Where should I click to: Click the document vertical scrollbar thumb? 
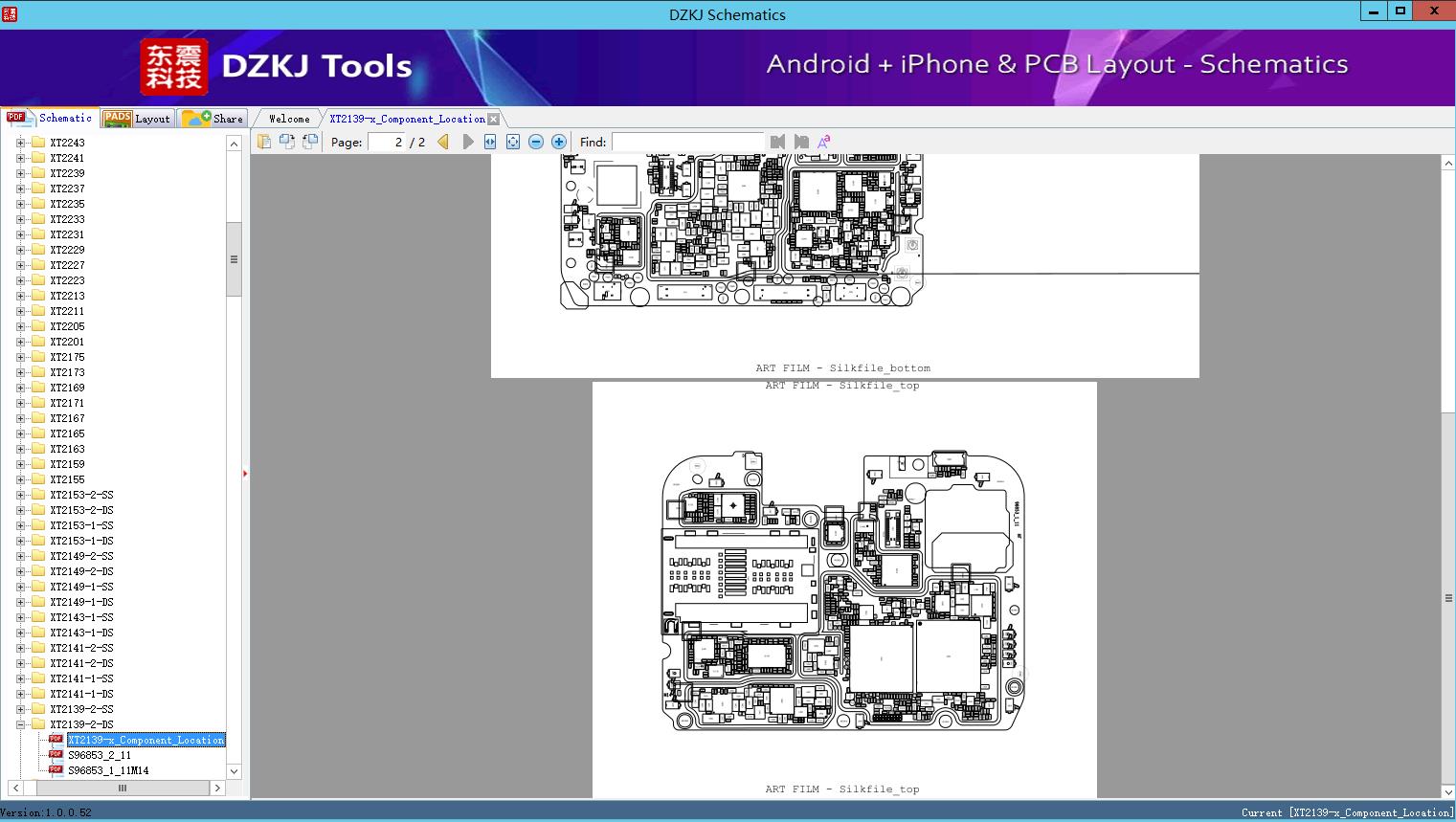(1448, 598)
